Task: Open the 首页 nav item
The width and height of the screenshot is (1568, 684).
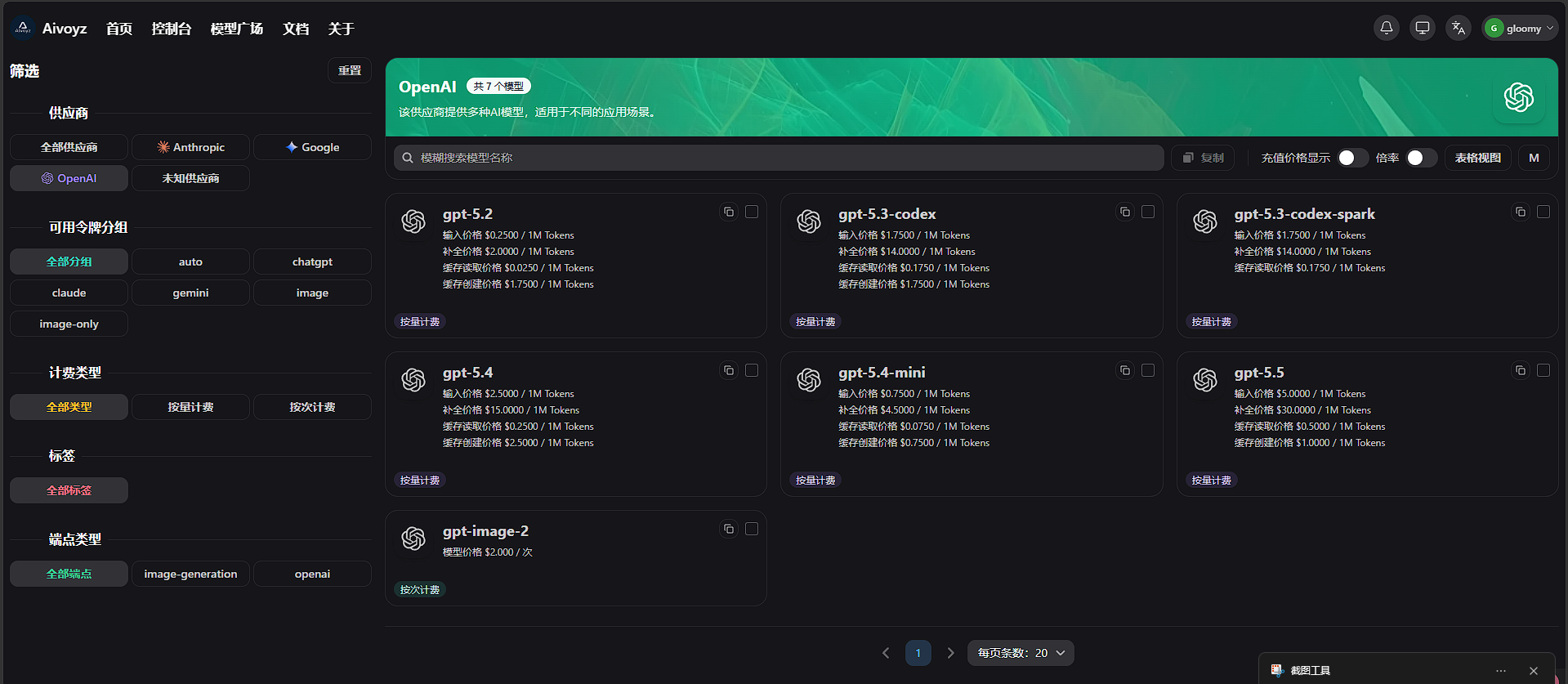Action: tap(119, 29)
